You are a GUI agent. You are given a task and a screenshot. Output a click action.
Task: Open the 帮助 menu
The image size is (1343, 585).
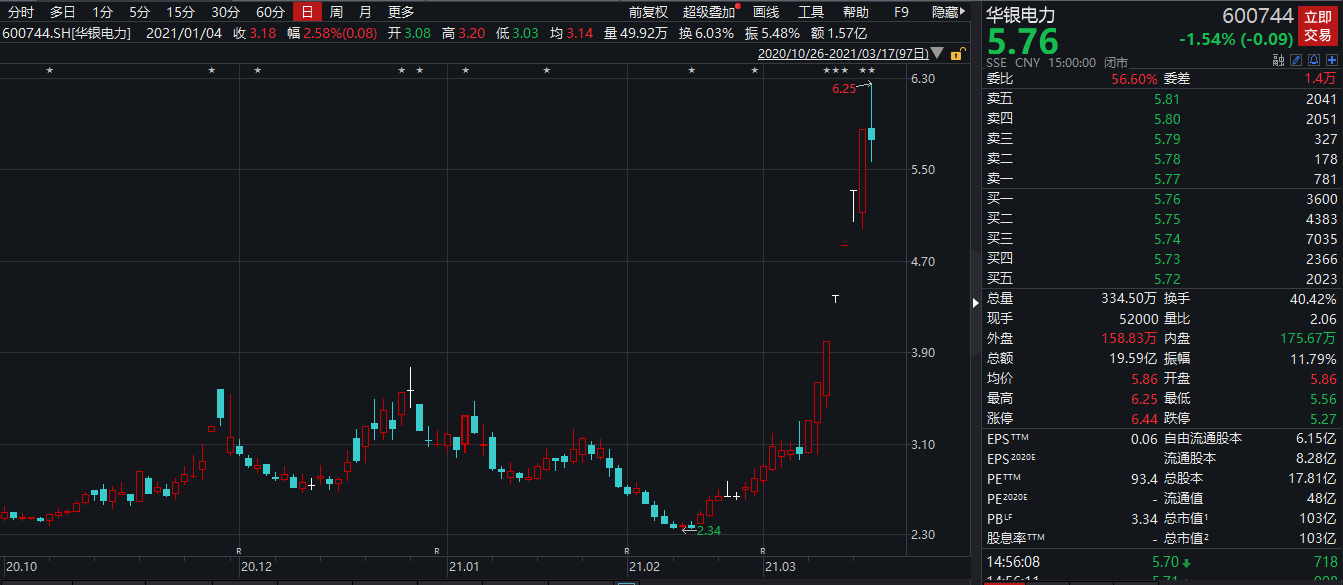[855, 12]
